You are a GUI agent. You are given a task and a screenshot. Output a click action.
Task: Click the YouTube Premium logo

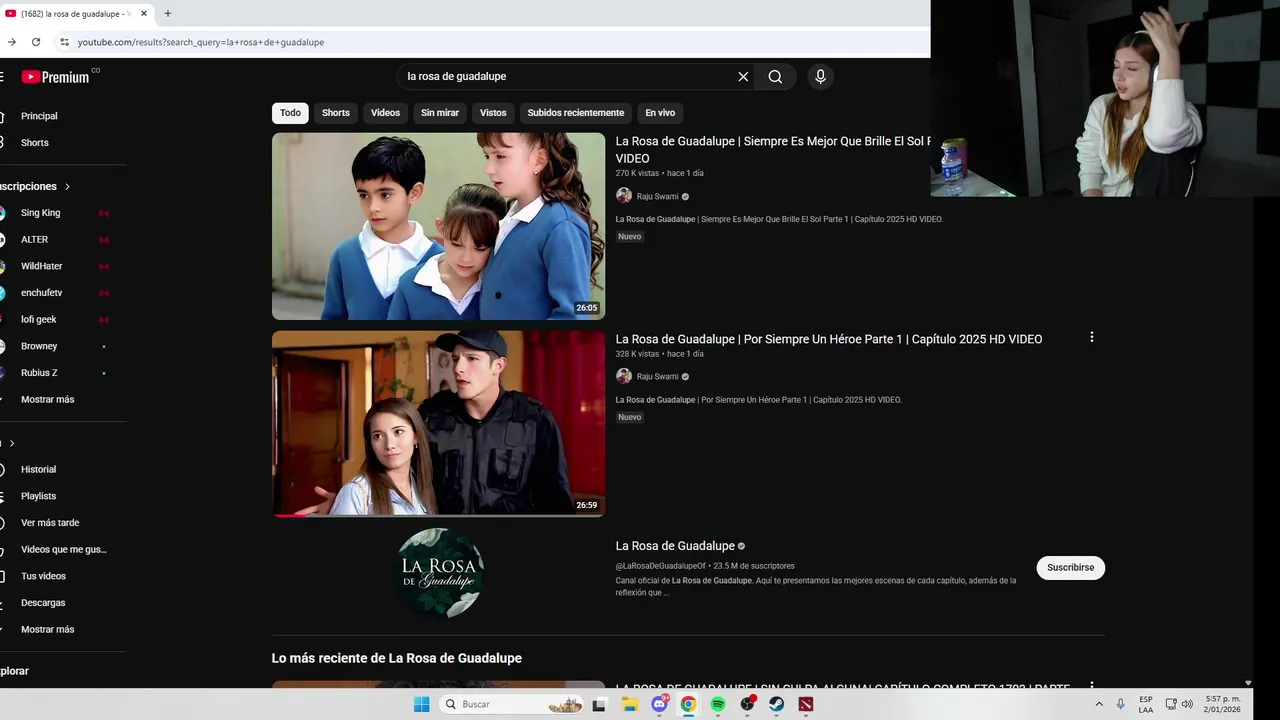tap(55, 77)
